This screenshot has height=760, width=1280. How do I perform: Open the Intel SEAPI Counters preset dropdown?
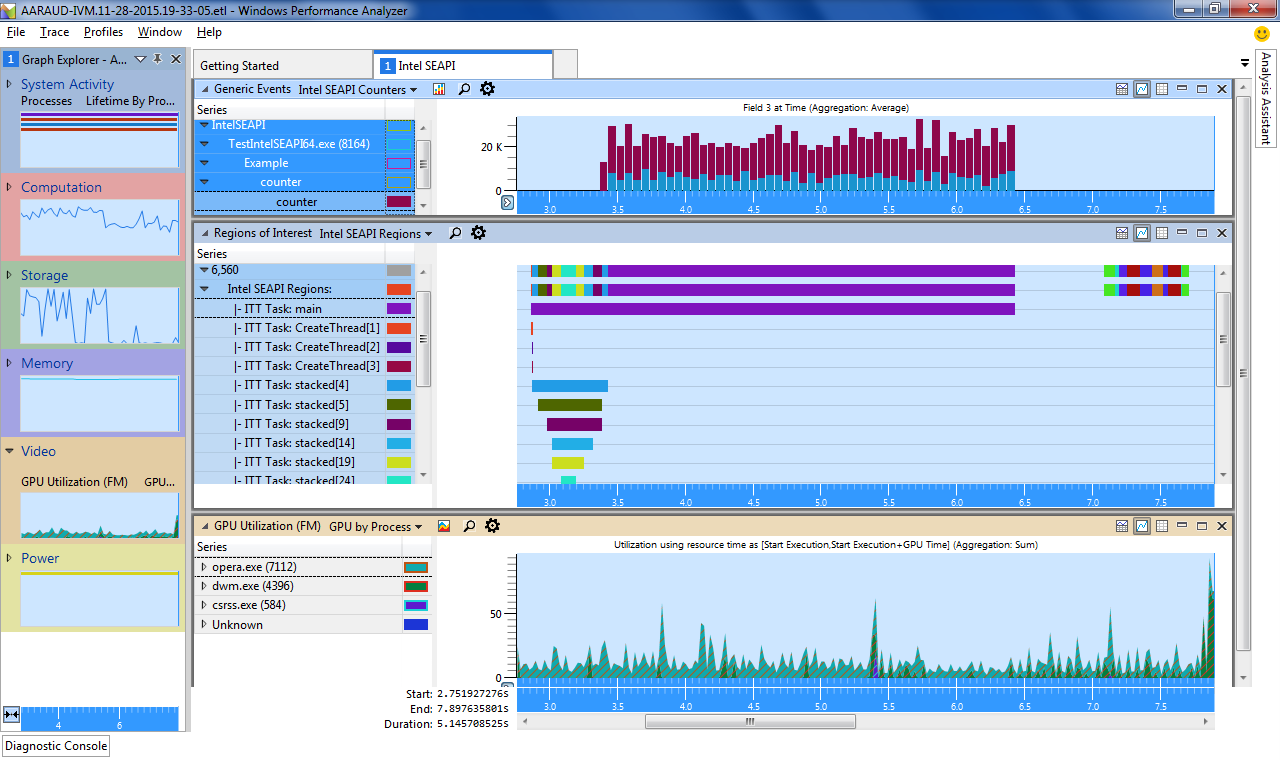(x=357, y=89)
